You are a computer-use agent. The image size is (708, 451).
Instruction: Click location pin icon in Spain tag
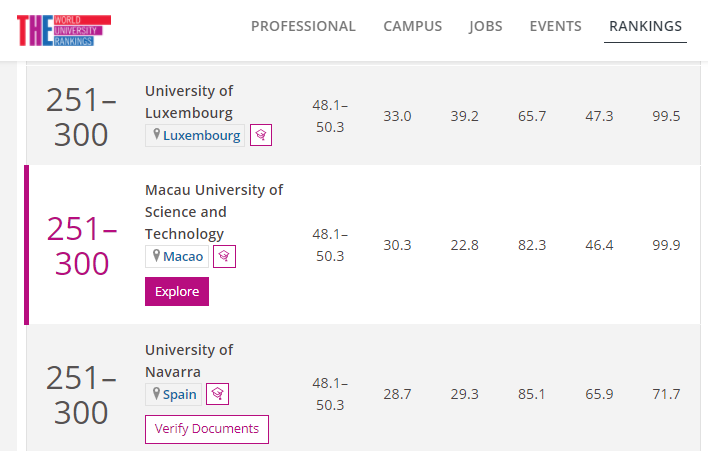(156, 393)
